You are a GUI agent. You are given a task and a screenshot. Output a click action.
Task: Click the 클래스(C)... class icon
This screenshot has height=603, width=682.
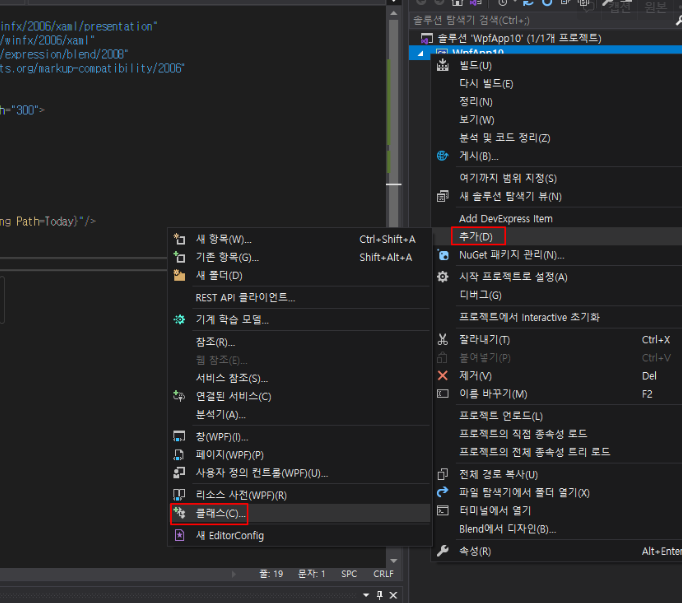(179, 513)
